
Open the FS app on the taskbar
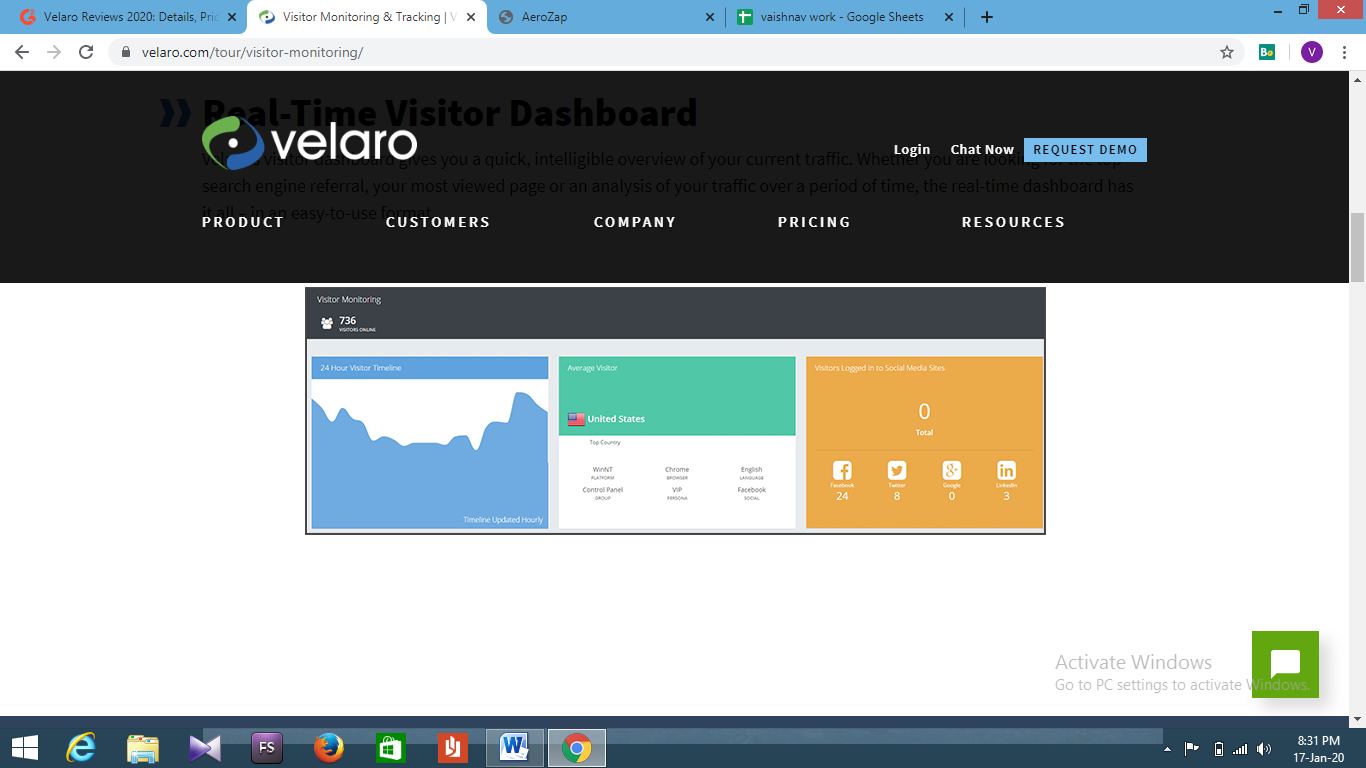267,747
